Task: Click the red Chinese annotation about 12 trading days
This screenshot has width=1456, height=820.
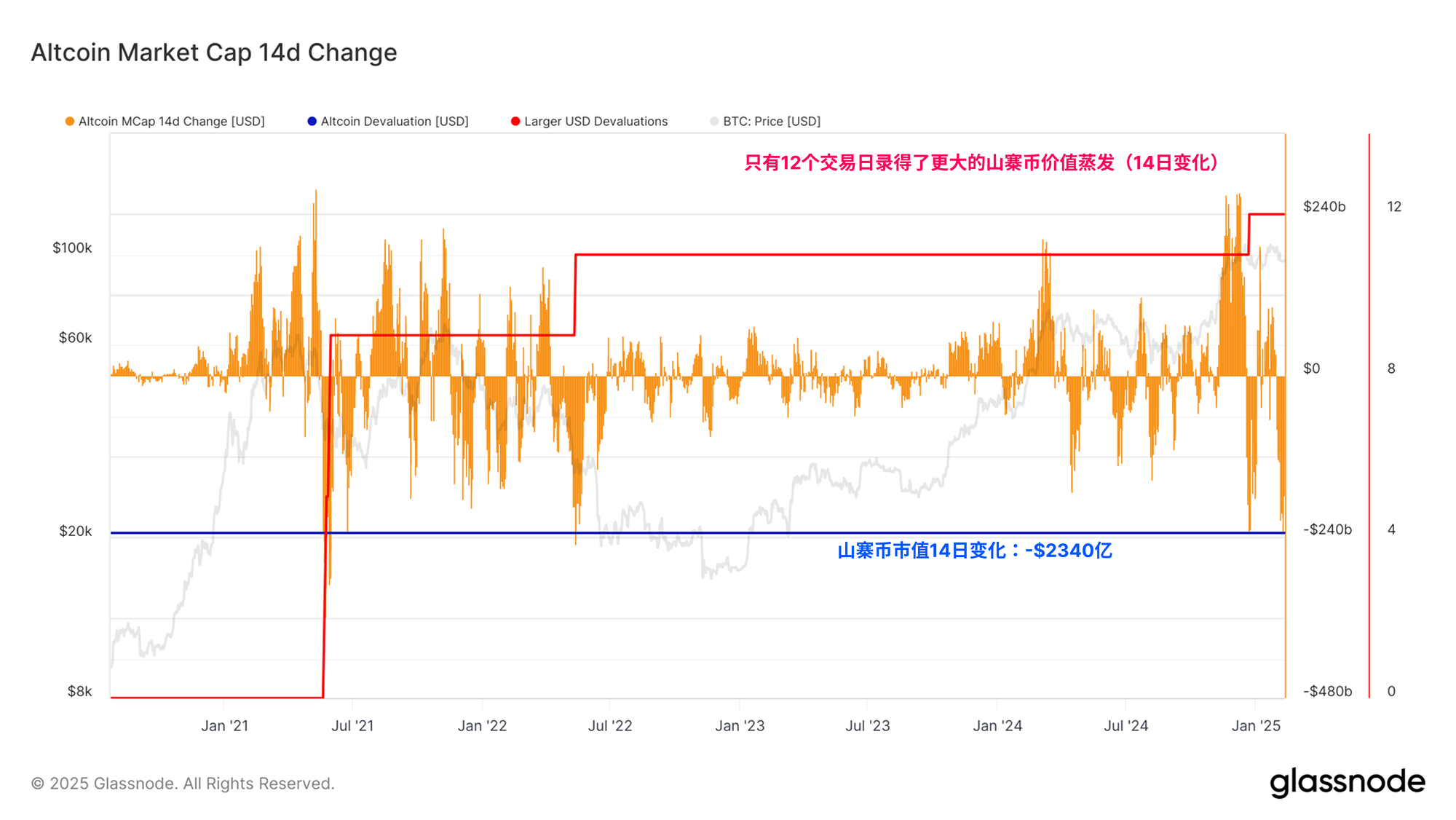Action: (x=983, y=162)
